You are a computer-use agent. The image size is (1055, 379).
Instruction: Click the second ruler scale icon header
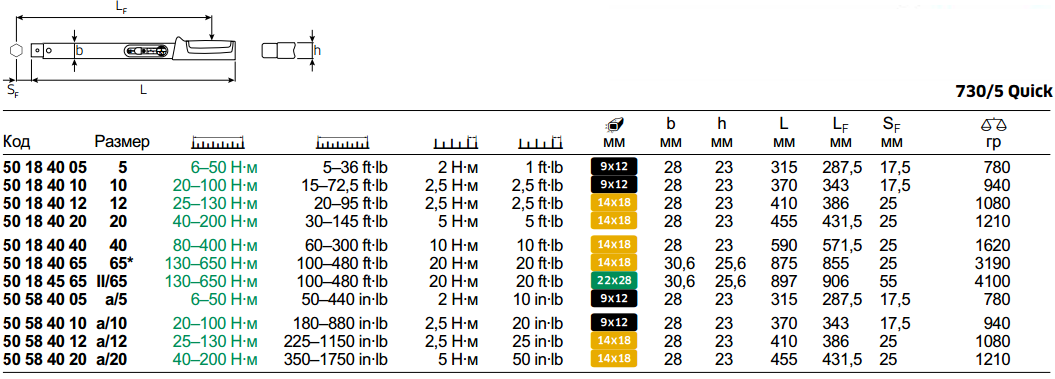pos(343,143)
